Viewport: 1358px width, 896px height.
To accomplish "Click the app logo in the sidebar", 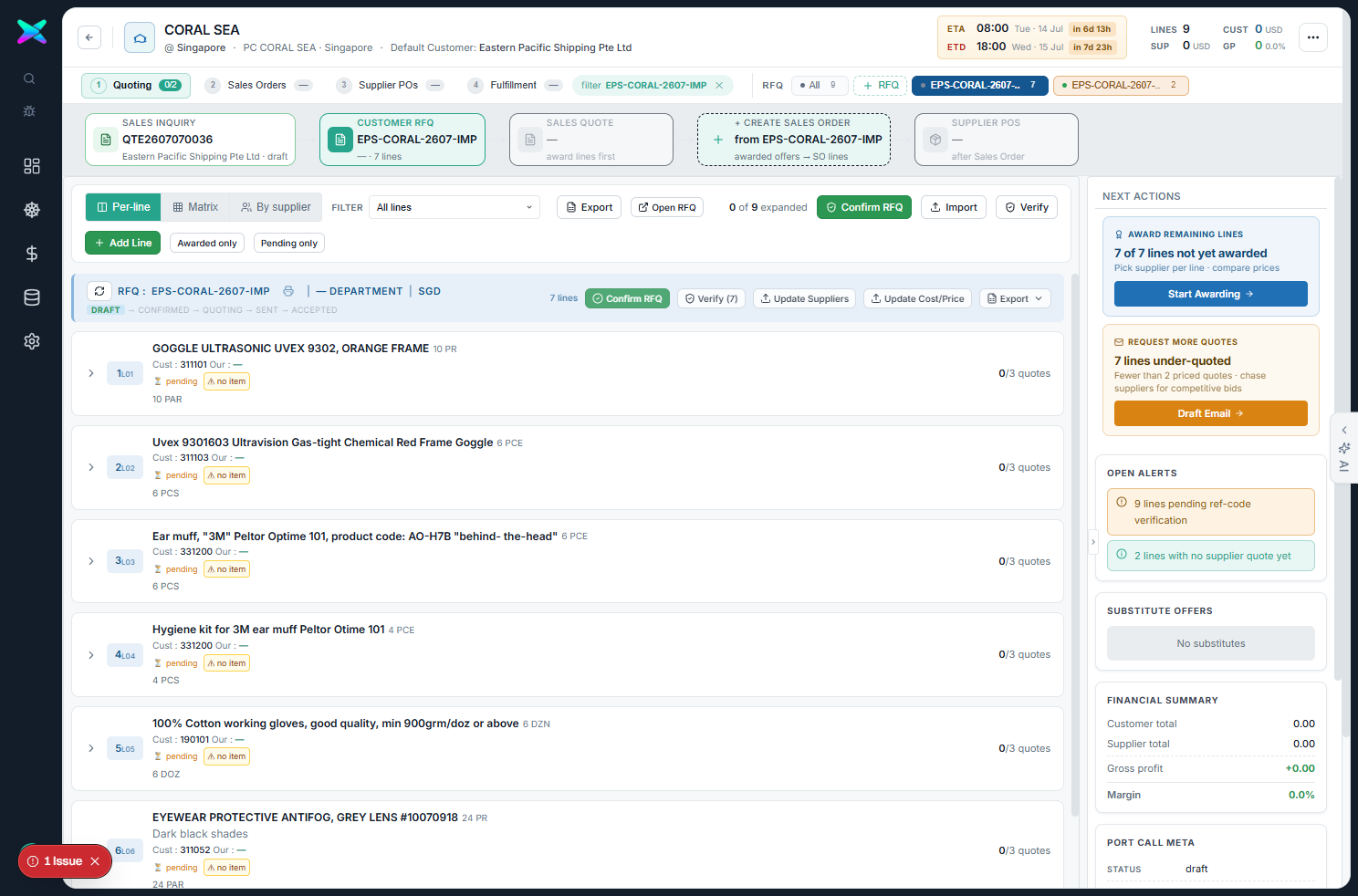I will pyautogui.click(x=32, y=32).
